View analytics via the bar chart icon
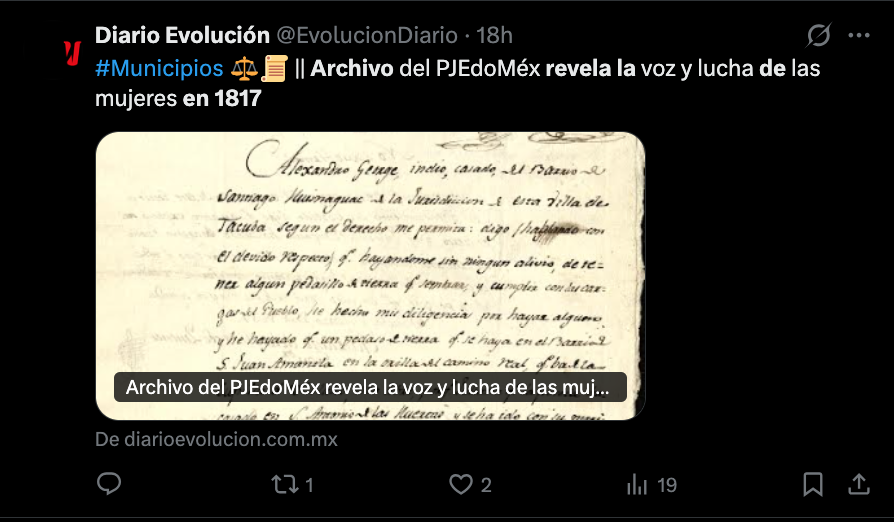This screenshot has height=522, width=894. 637,484
